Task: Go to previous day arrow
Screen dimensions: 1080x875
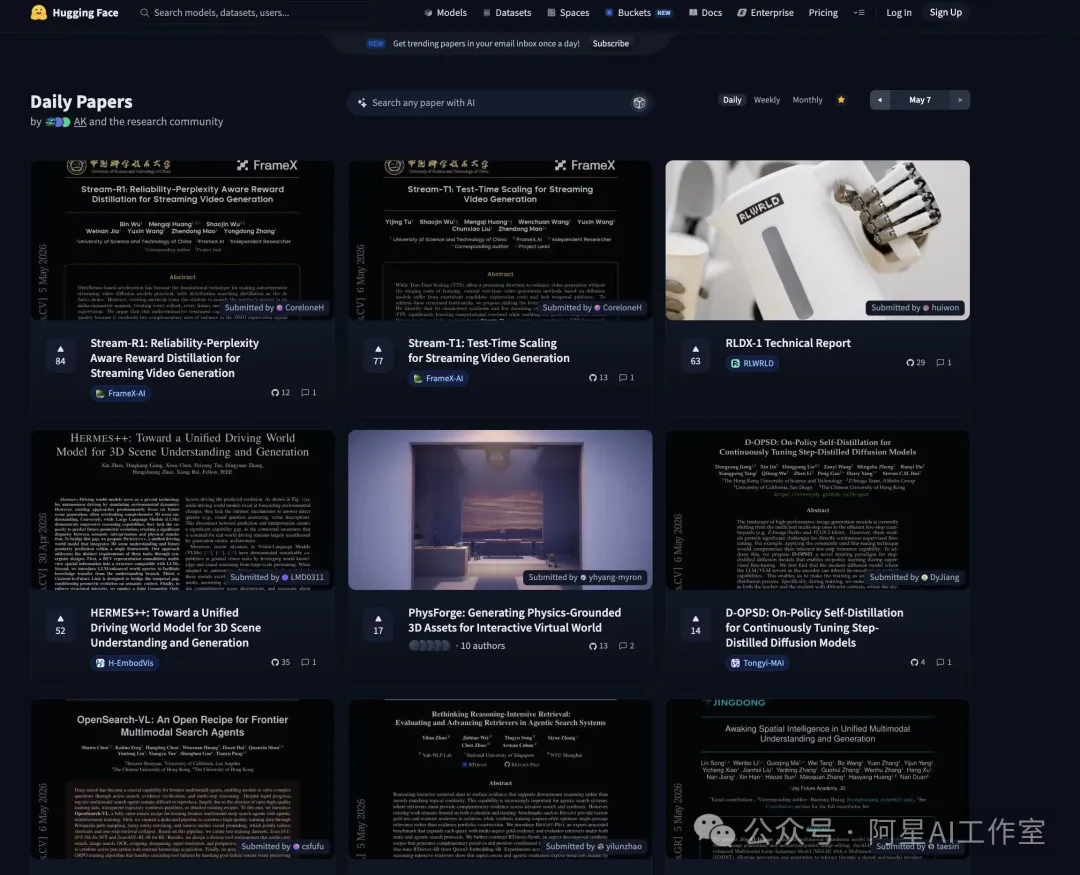Action: (880, 100)
